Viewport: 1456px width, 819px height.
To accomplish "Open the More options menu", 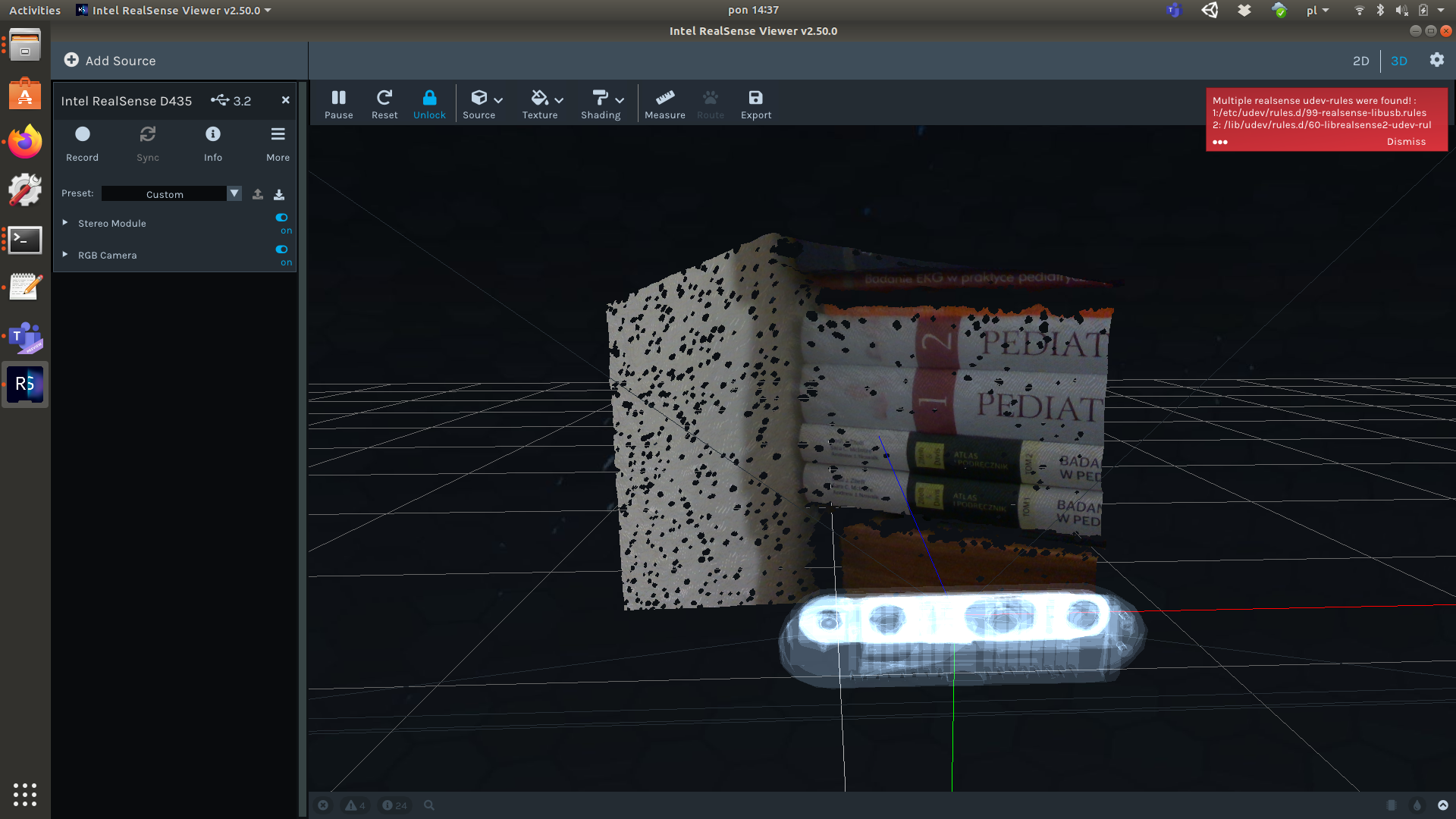I will 278,143.
